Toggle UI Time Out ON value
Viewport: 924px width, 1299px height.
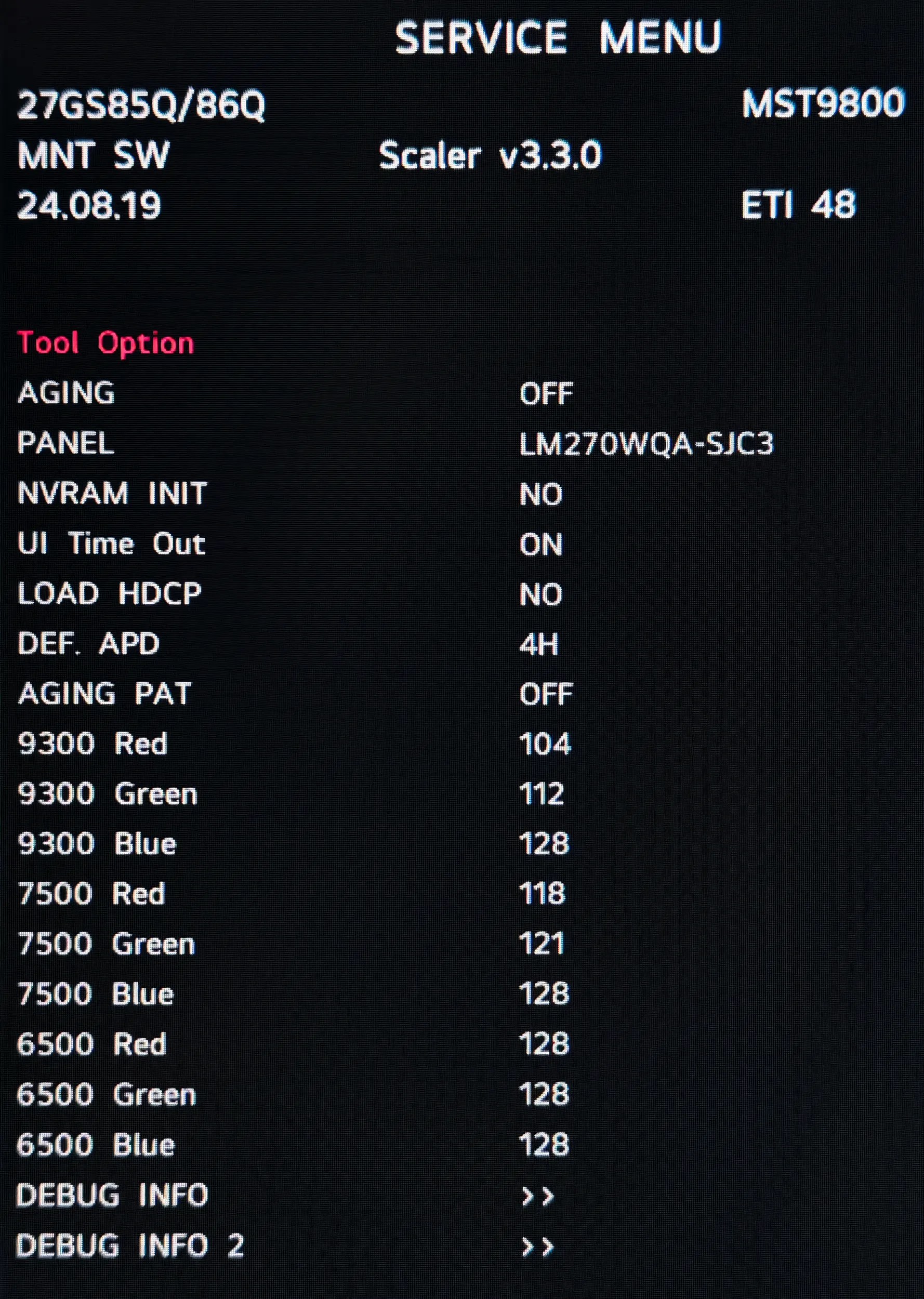pyautogui.click(x=540, y=545)
